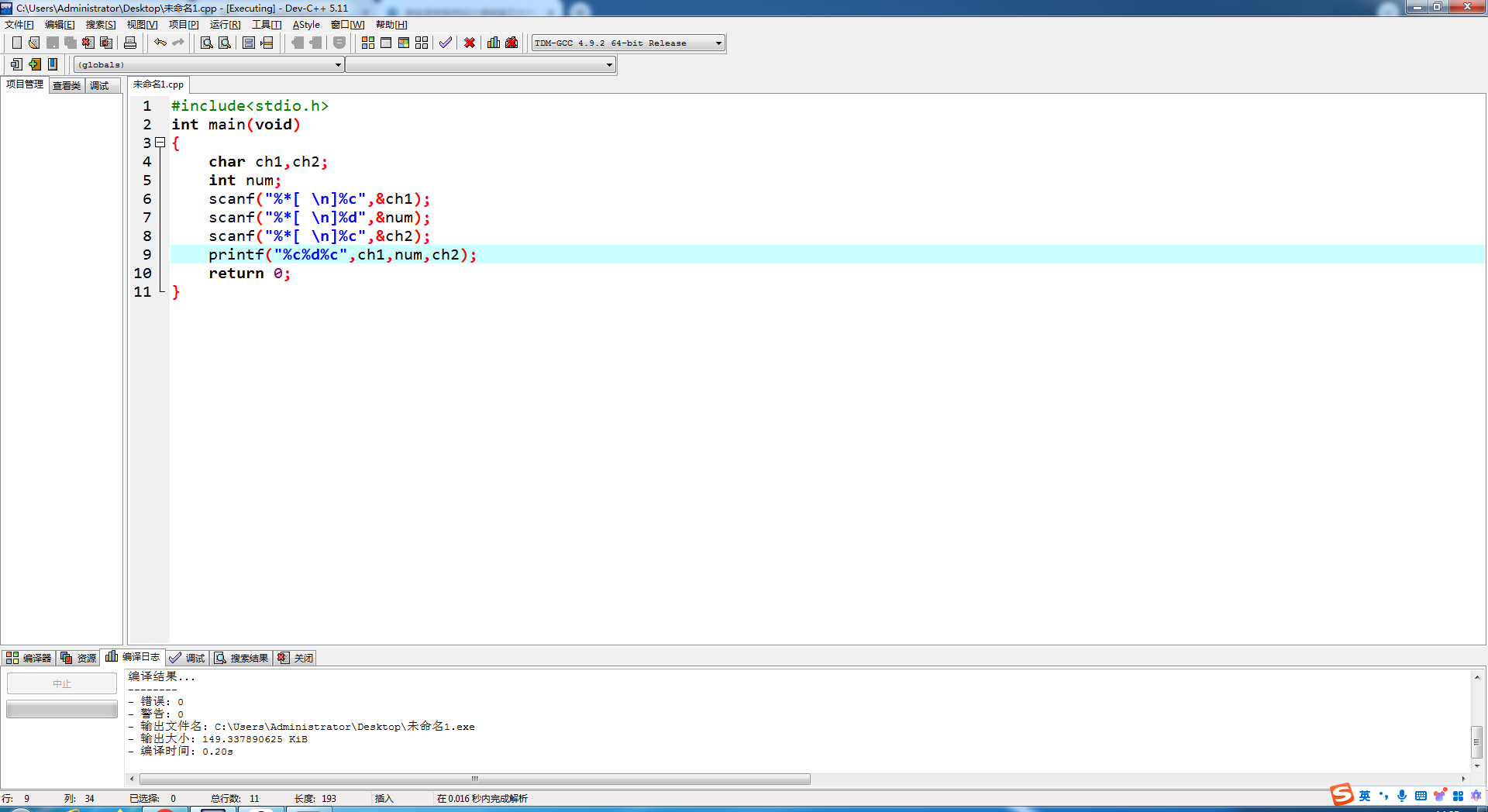The width and height of the screenshot is (1488, 812).
Task: Rebuild all with the toolbar icon
Action: (x=422, y=43)
